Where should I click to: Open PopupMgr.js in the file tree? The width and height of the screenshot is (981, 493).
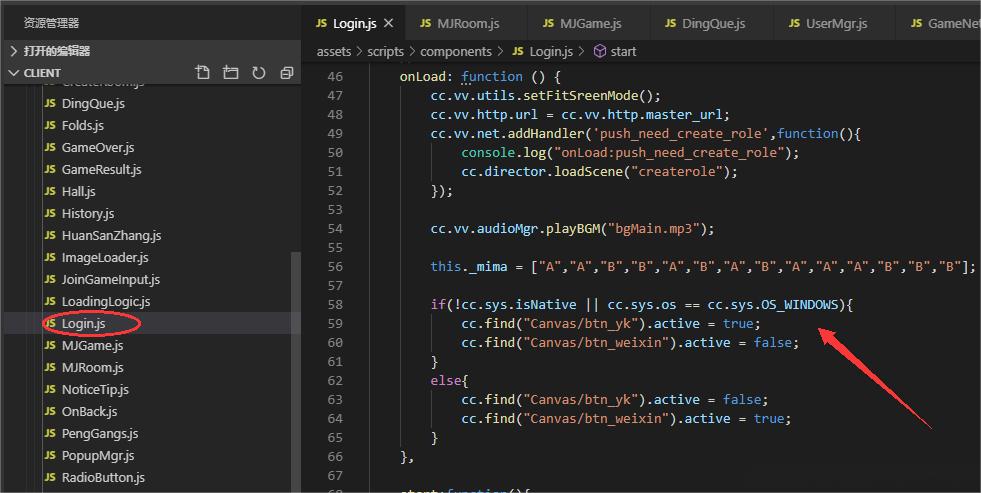98,455
